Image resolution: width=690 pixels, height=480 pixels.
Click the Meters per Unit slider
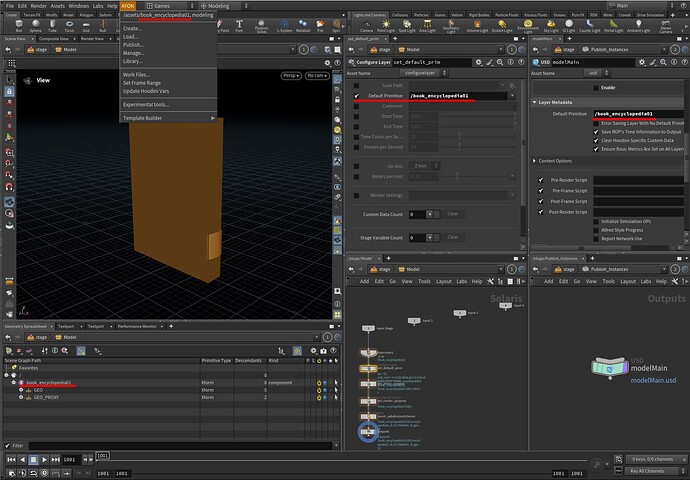click(x=475, y=176)
